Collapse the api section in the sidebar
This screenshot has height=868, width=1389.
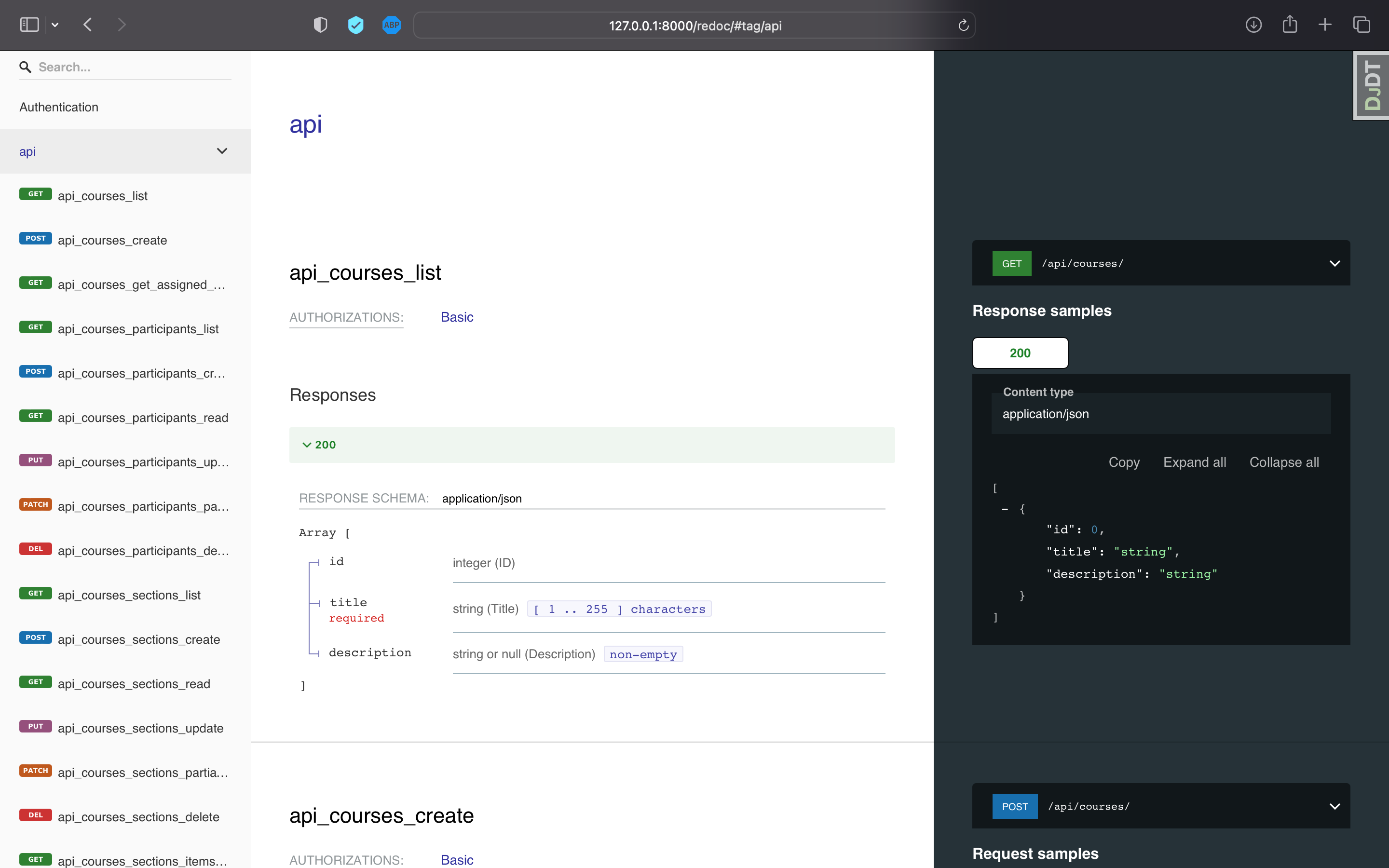tap(222, 151)
